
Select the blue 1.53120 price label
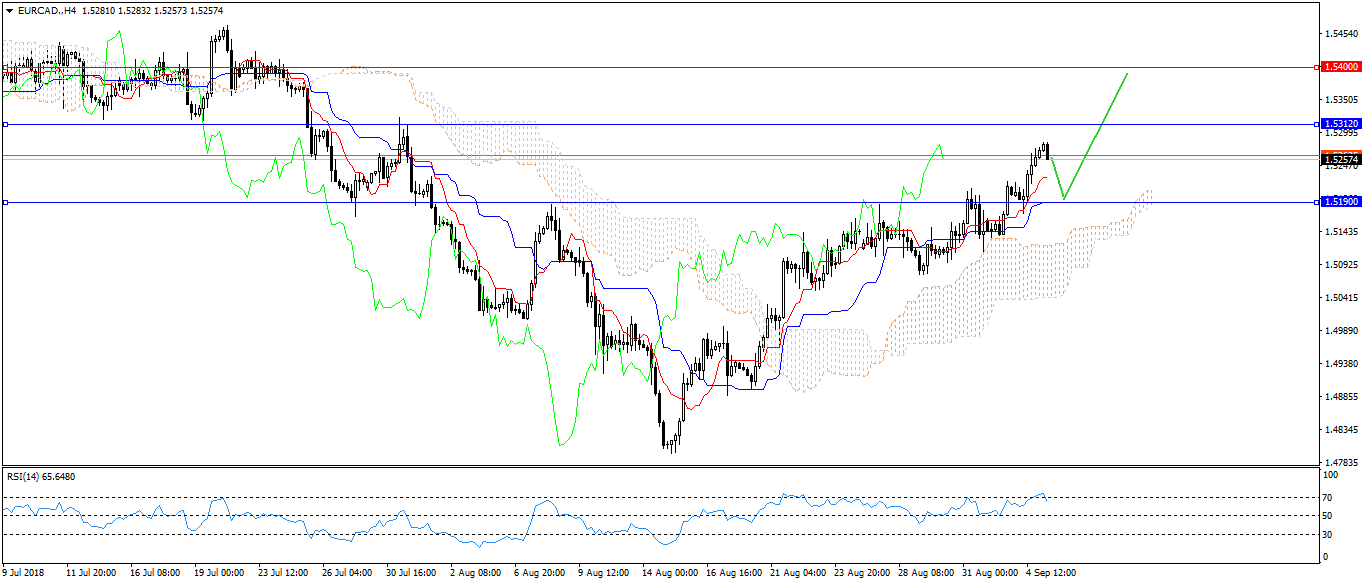click(x=1339, y=123)
